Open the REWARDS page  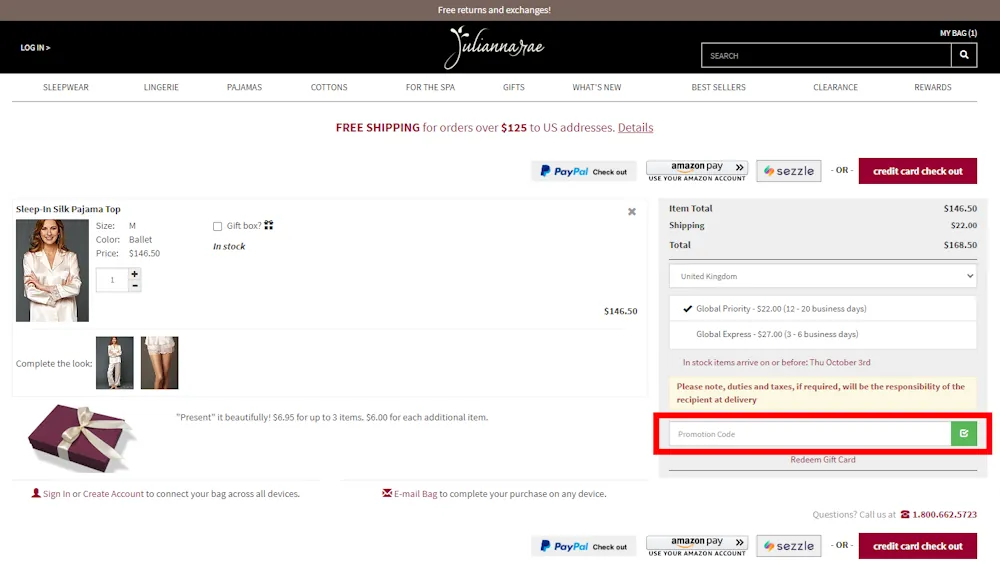[932, 87]
